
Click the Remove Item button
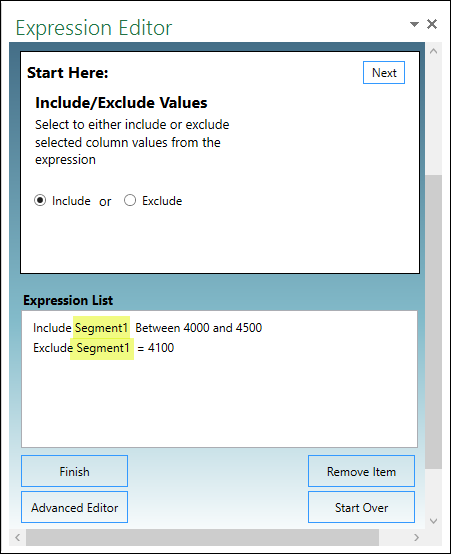[361, 471]
